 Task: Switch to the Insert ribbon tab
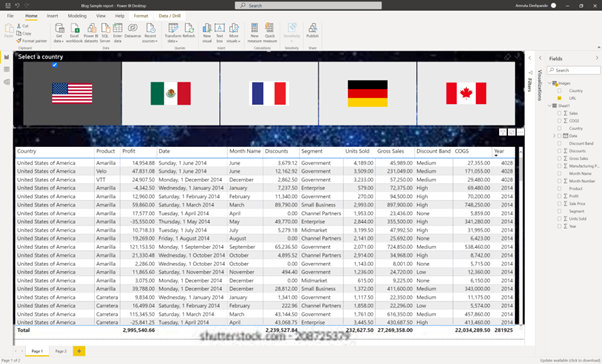coord(52,16)
